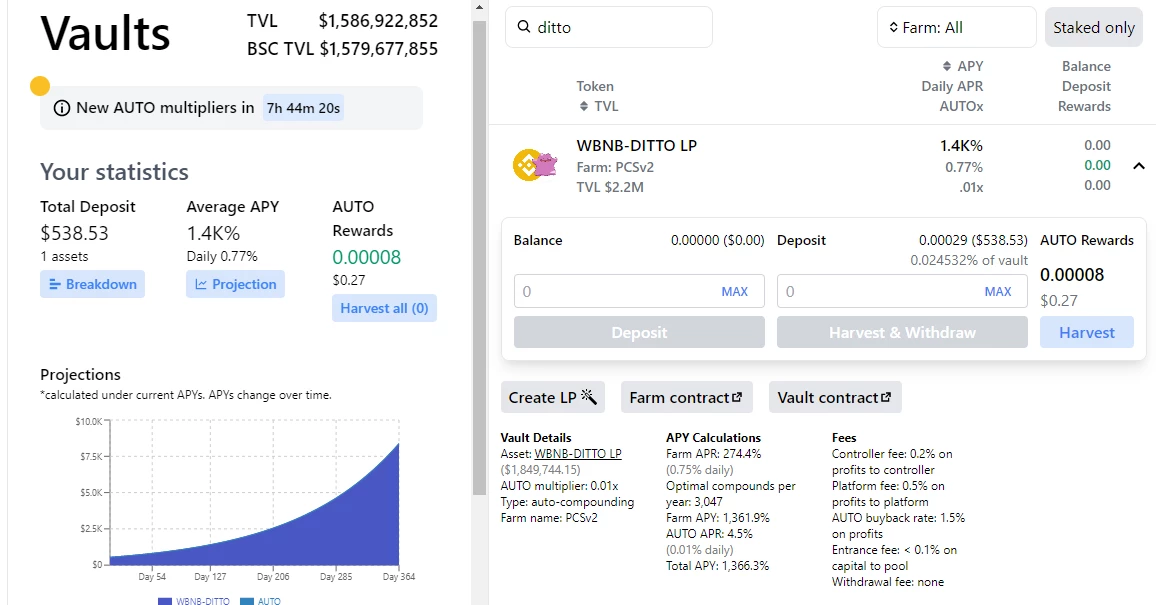Image resolution: width=1156 pixels, height=605 pixels.
Task: Click the 7h 44m 20s countdown timer
Action: 303,108
